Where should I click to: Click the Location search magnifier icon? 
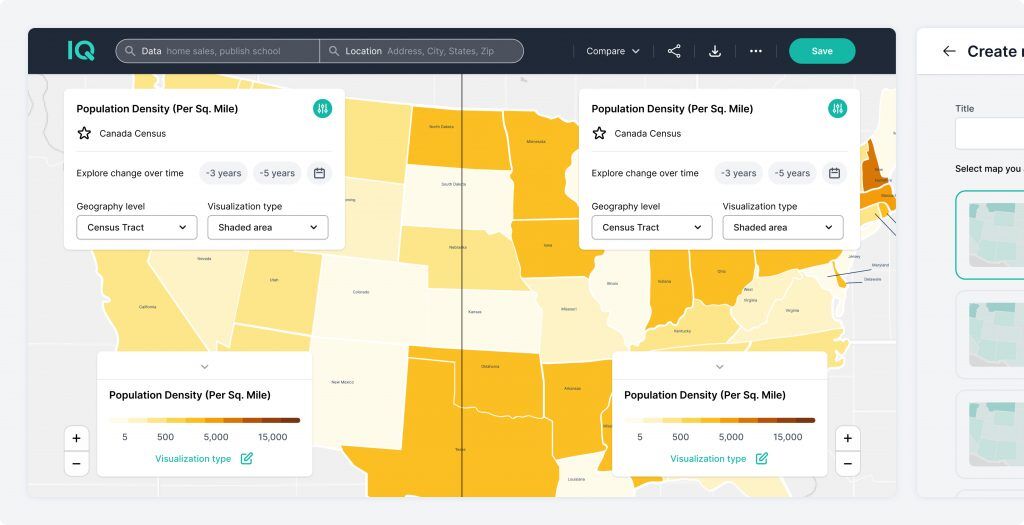point(334,51)
